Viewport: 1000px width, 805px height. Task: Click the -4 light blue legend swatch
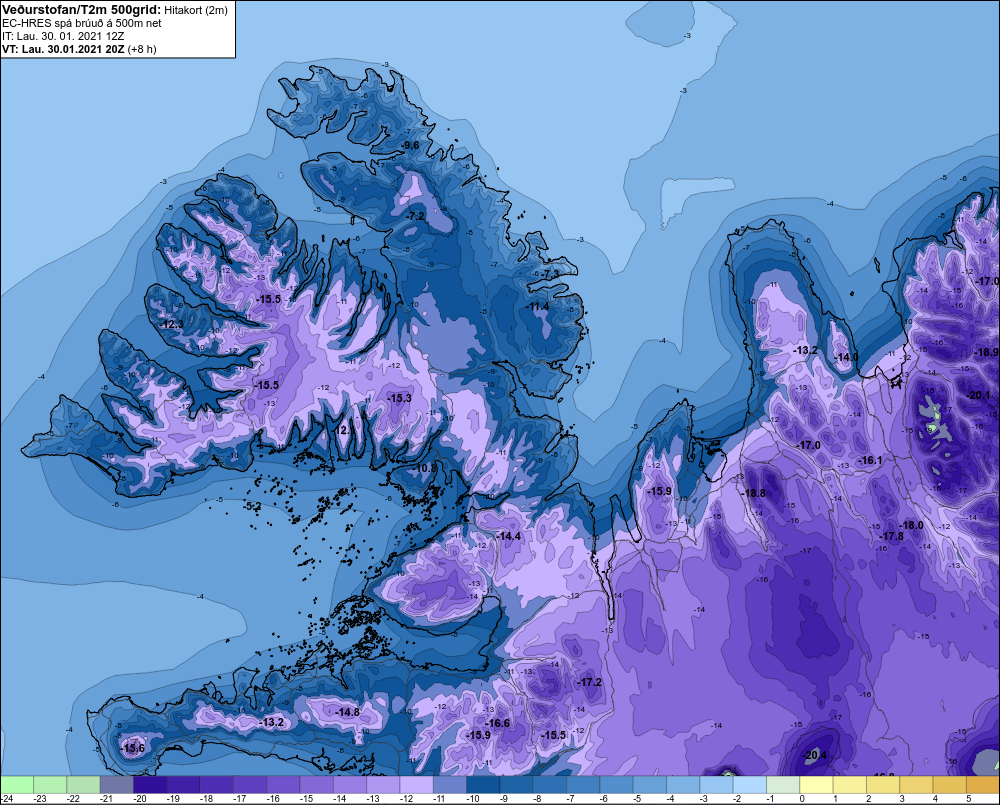[683, 784]
